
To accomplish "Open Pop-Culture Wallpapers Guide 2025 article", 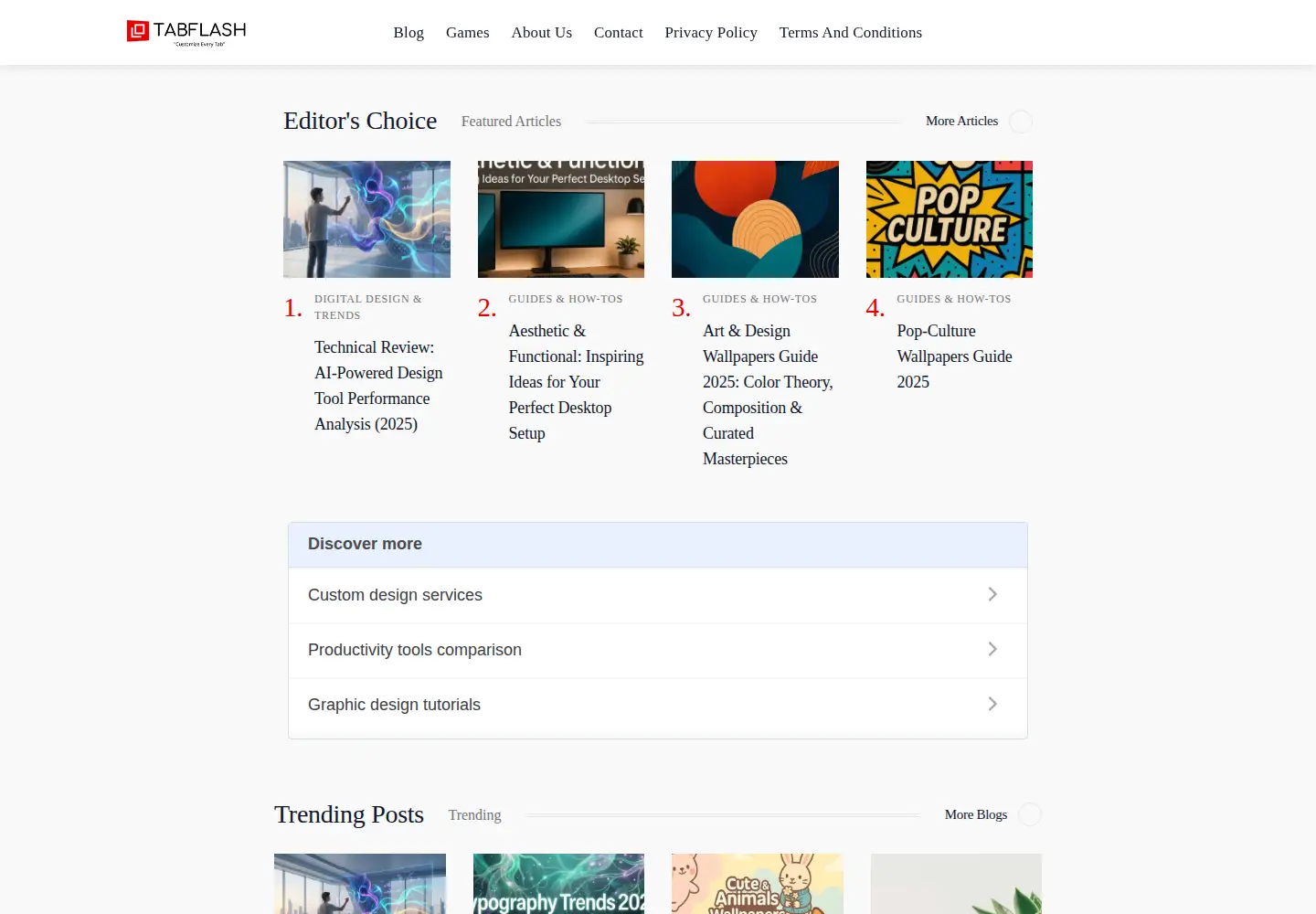I will tap(954, 356).
